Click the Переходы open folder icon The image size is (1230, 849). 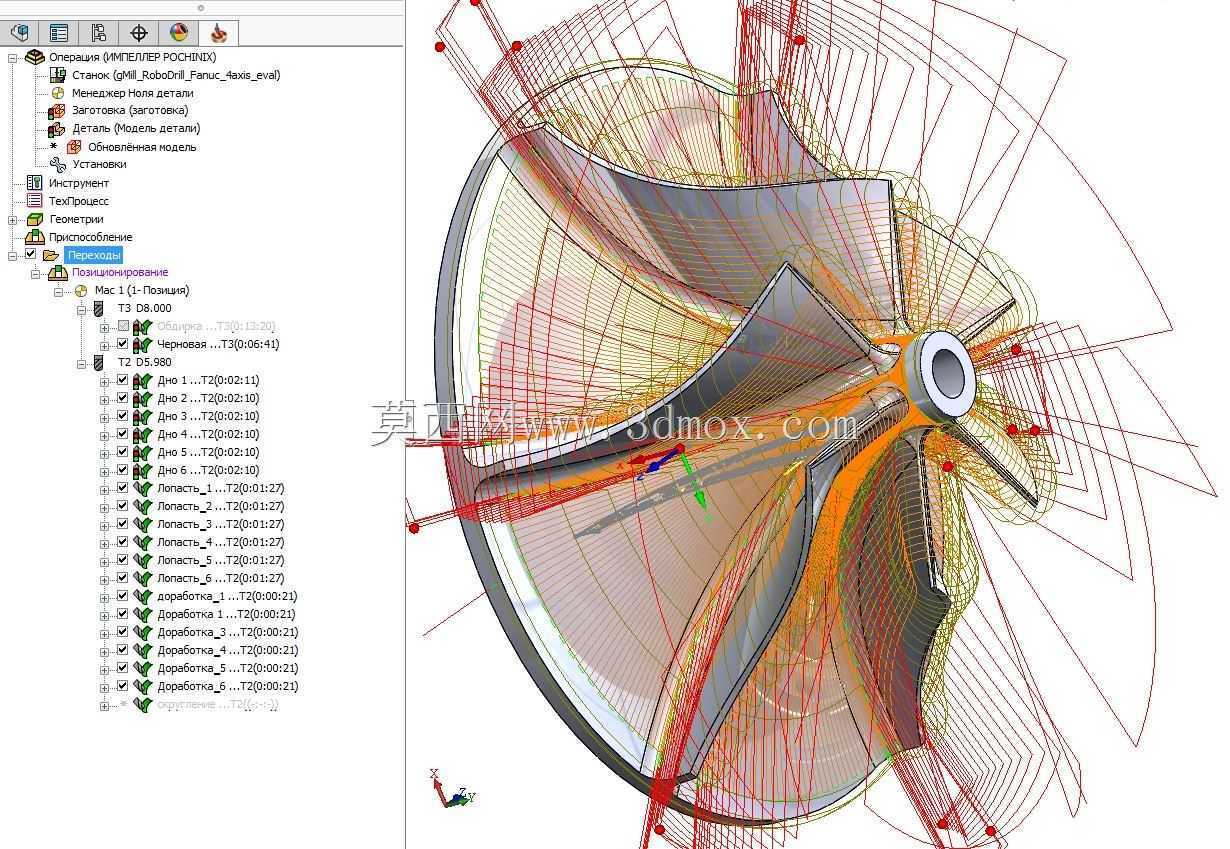click(x=51, y=255)
